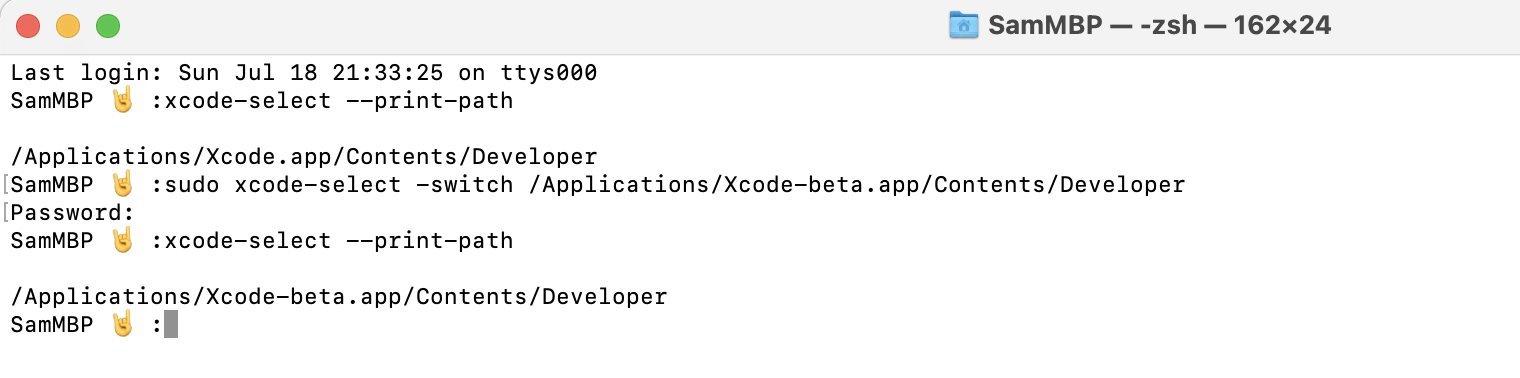
Task: Click the rock-hand emoji on last empty prompt
Action: tap(122, 324)
